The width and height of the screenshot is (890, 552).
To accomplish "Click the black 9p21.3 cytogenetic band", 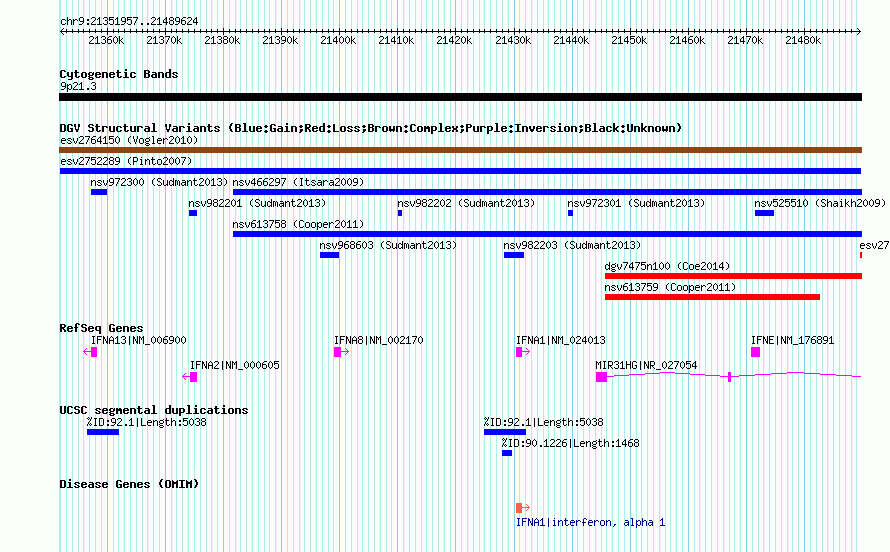I will [460, 97].
